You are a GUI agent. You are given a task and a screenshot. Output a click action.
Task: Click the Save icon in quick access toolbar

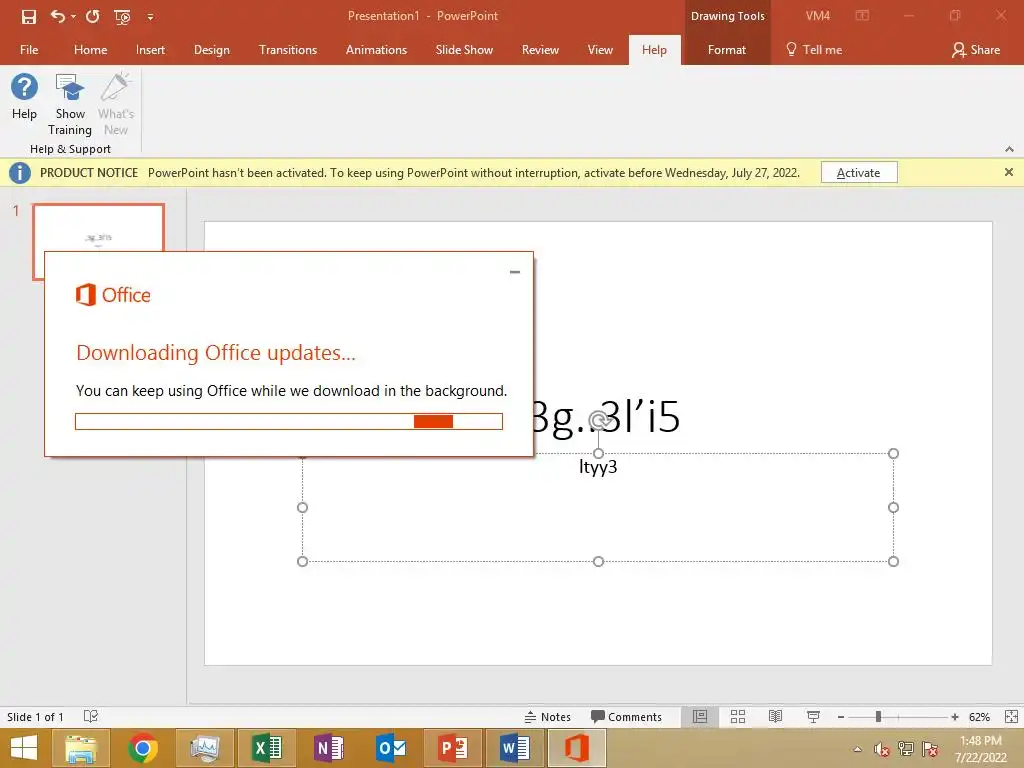(x=29, y=16)
